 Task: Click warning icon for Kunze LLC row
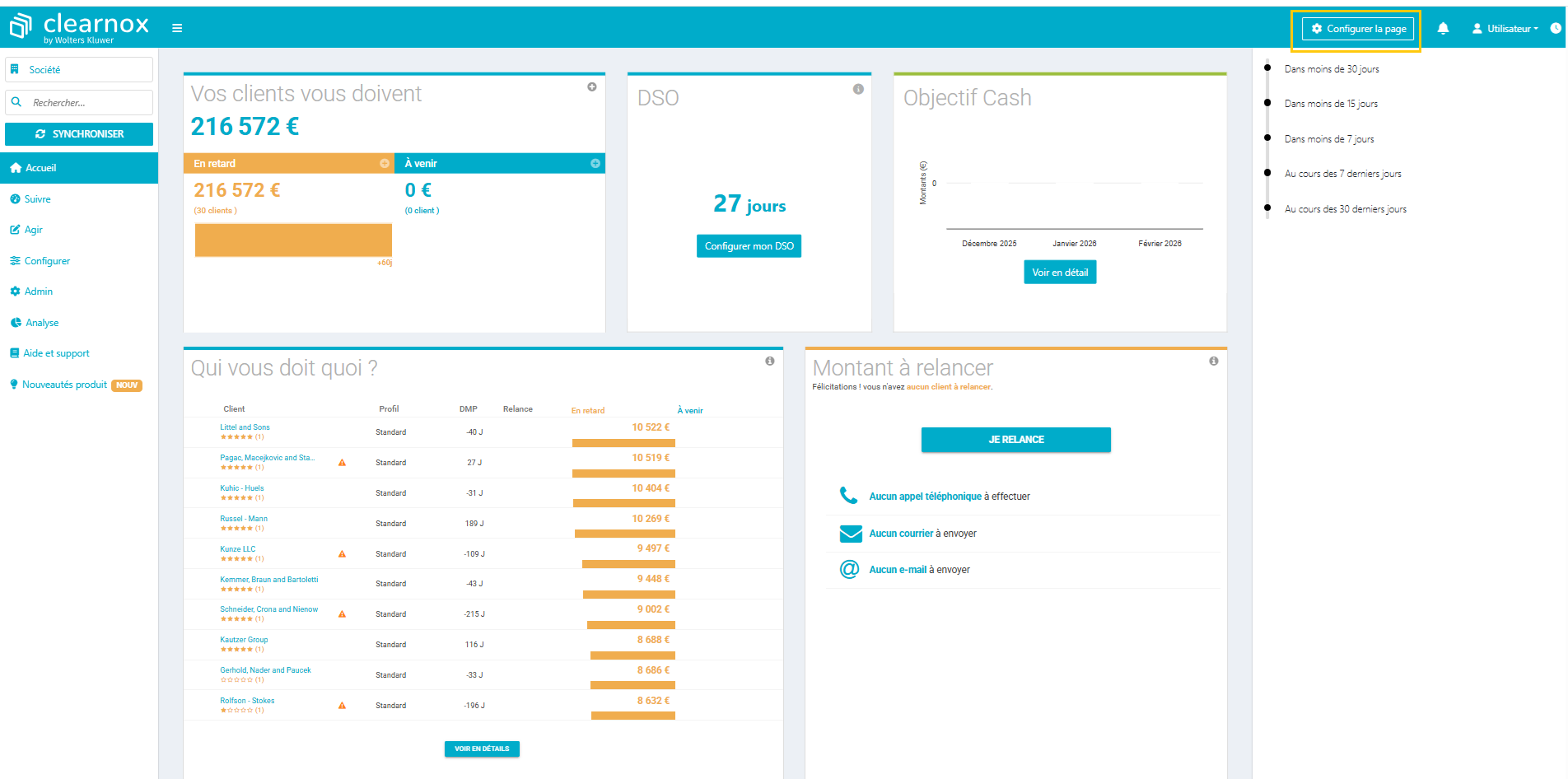tap(343, 554)
